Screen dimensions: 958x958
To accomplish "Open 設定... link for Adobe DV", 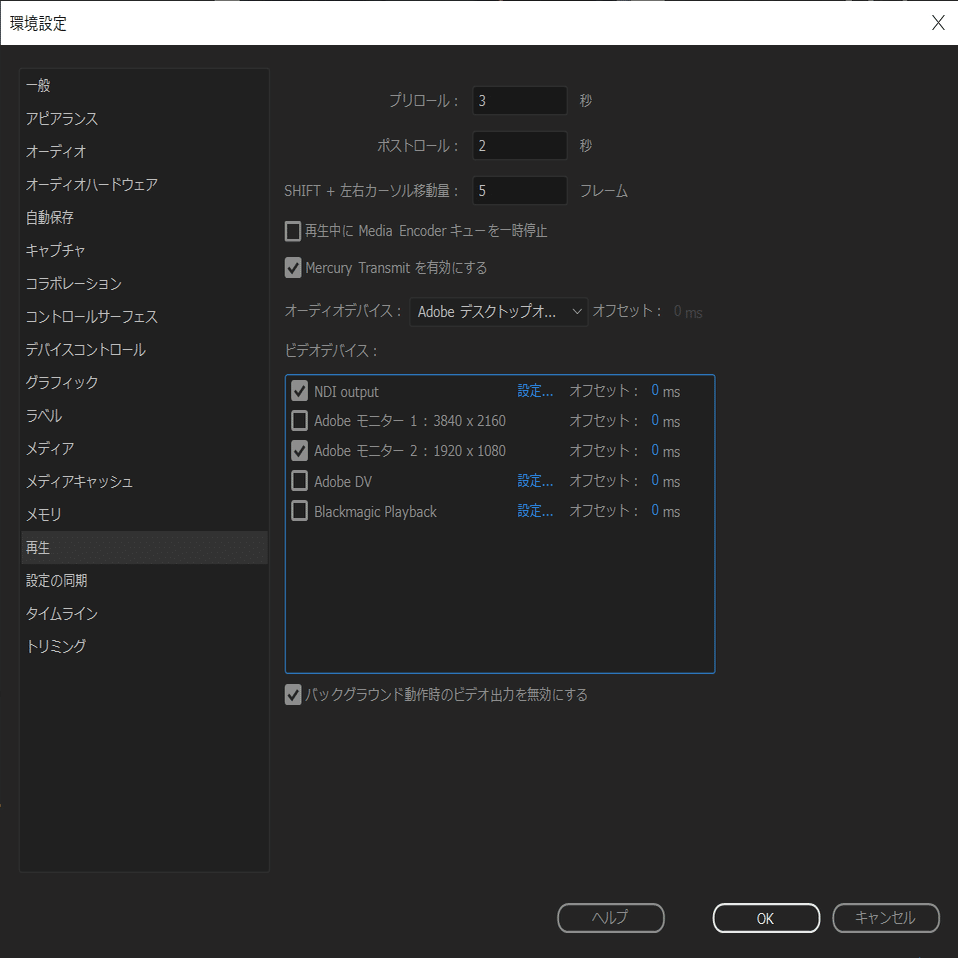I will click(535, 481).
